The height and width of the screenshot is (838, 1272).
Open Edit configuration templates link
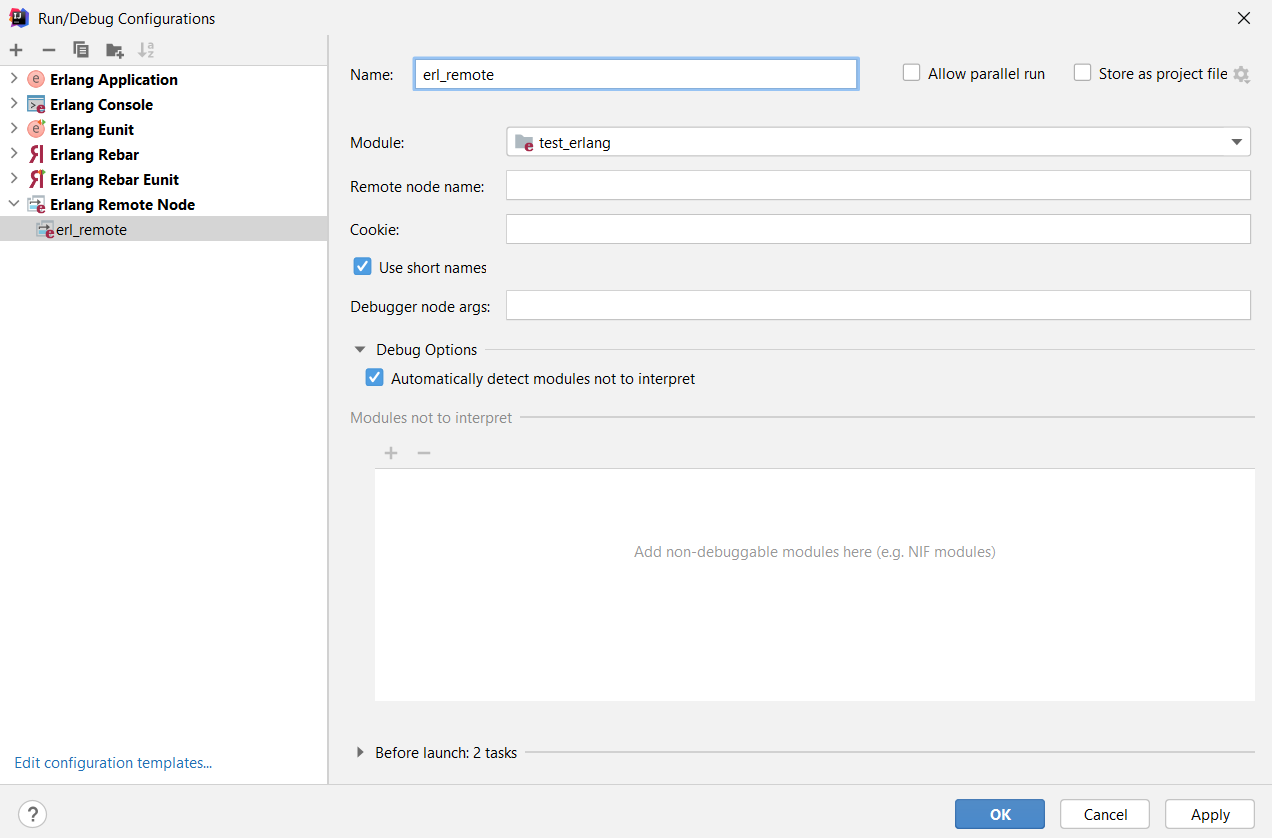[x=113, y=762]
